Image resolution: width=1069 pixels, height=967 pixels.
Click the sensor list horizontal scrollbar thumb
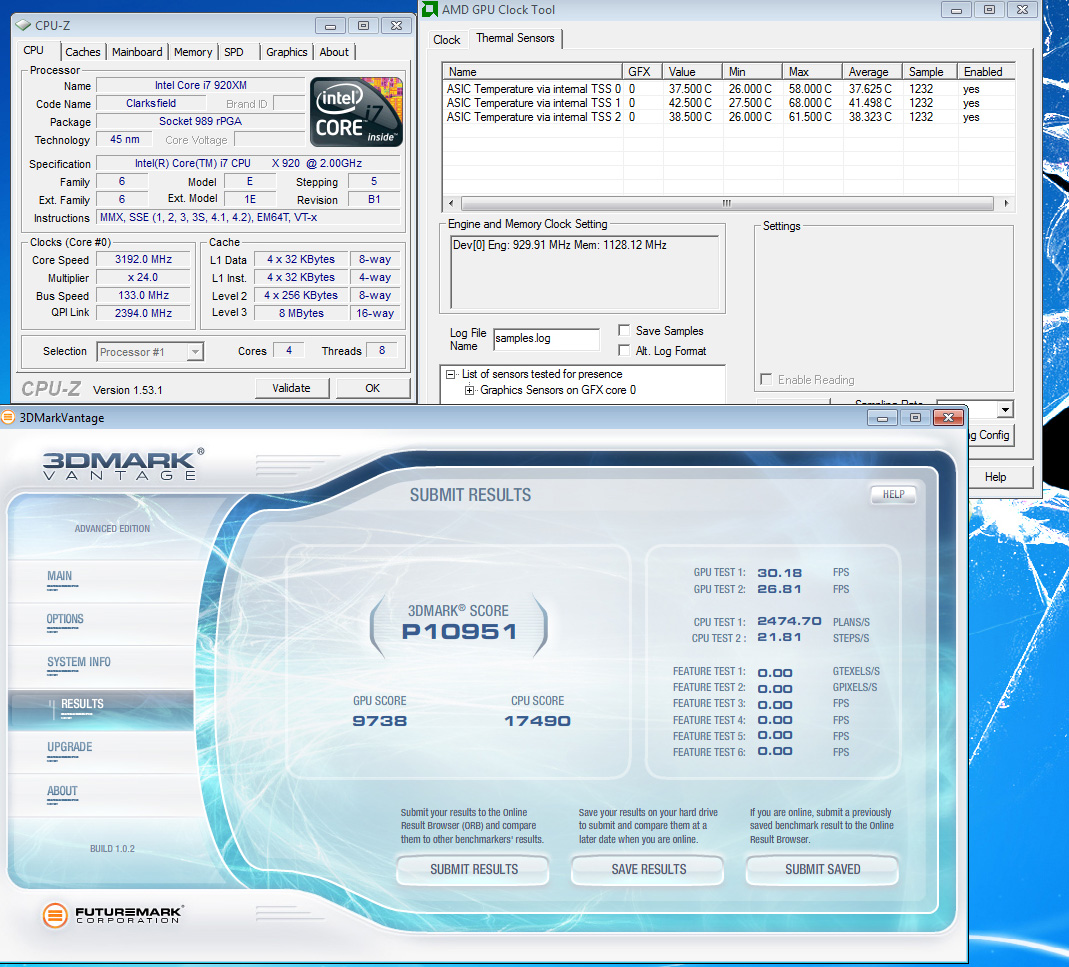point(727,203)
